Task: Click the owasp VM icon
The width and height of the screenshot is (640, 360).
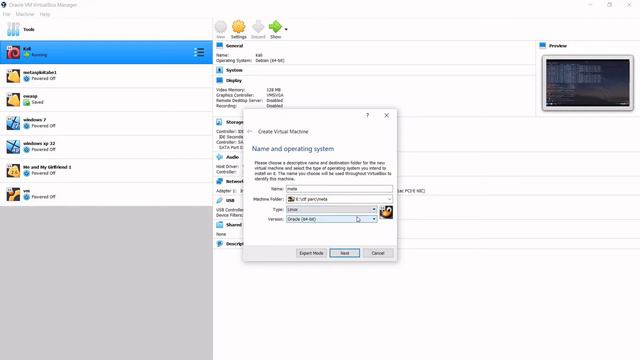Action: coord(13,100)
